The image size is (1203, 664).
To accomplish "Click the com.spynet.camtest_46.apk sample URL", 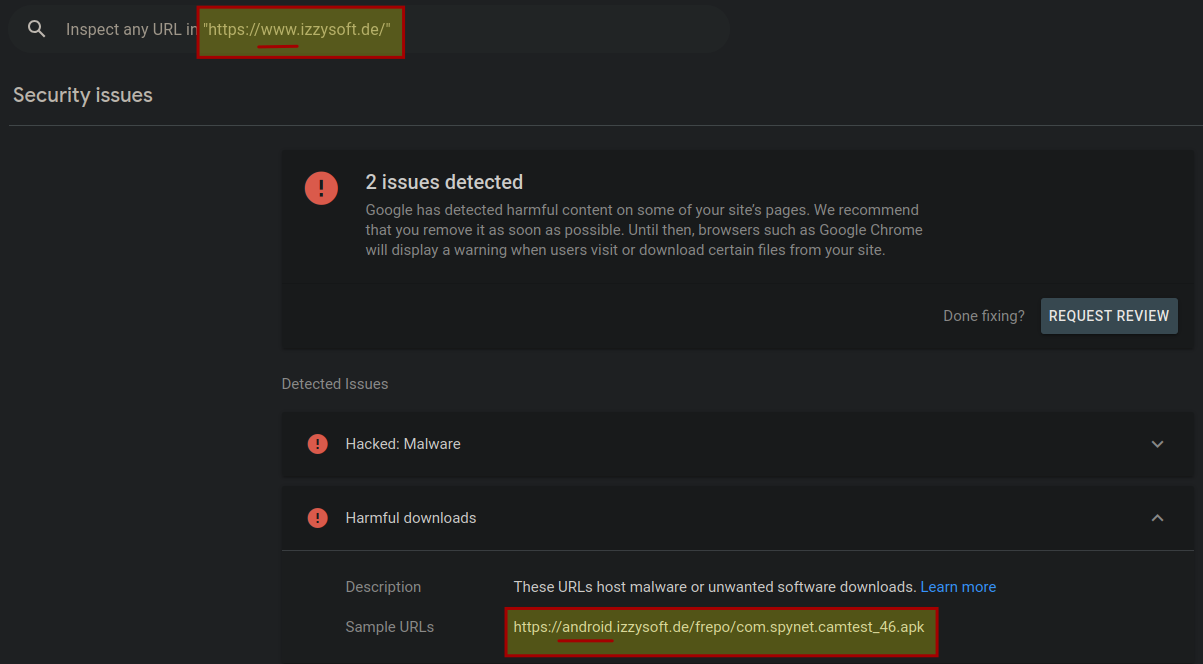I will tap(719, 627).
